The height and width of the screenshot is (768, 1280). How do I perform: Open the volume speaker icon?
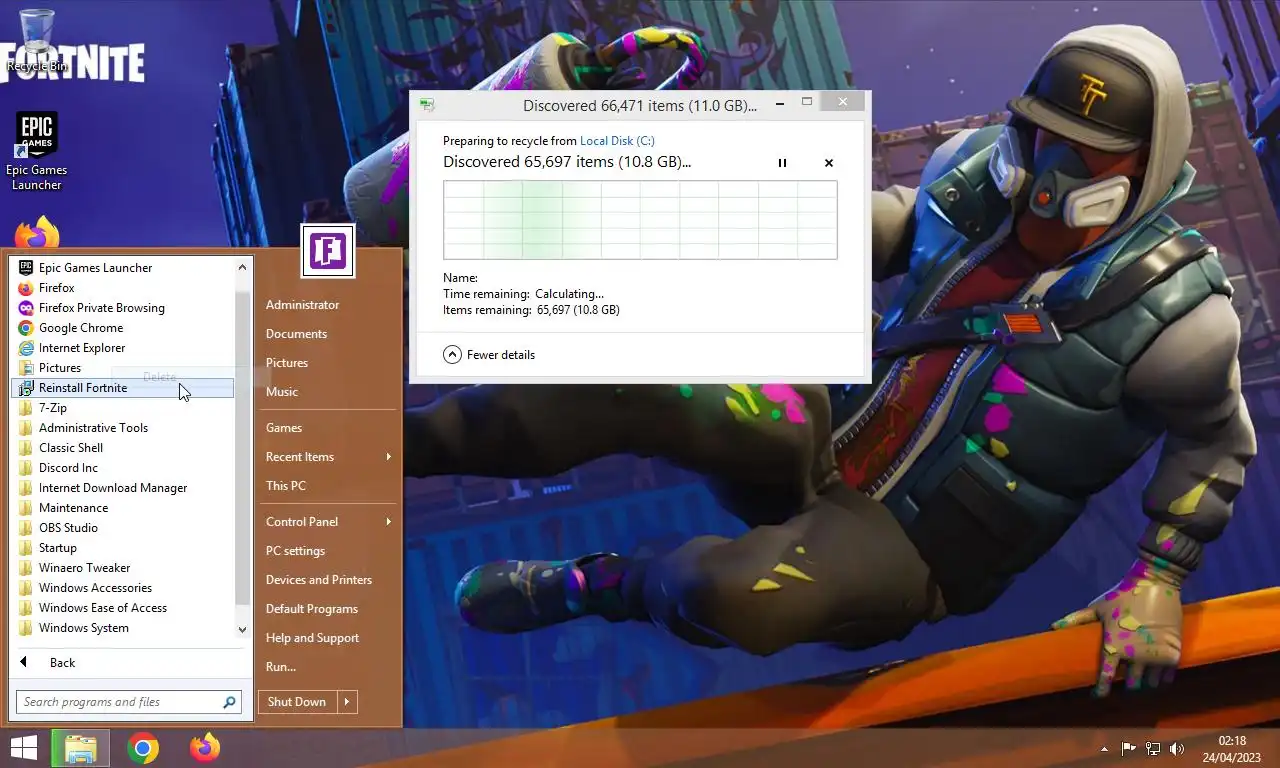(1177, 748)
